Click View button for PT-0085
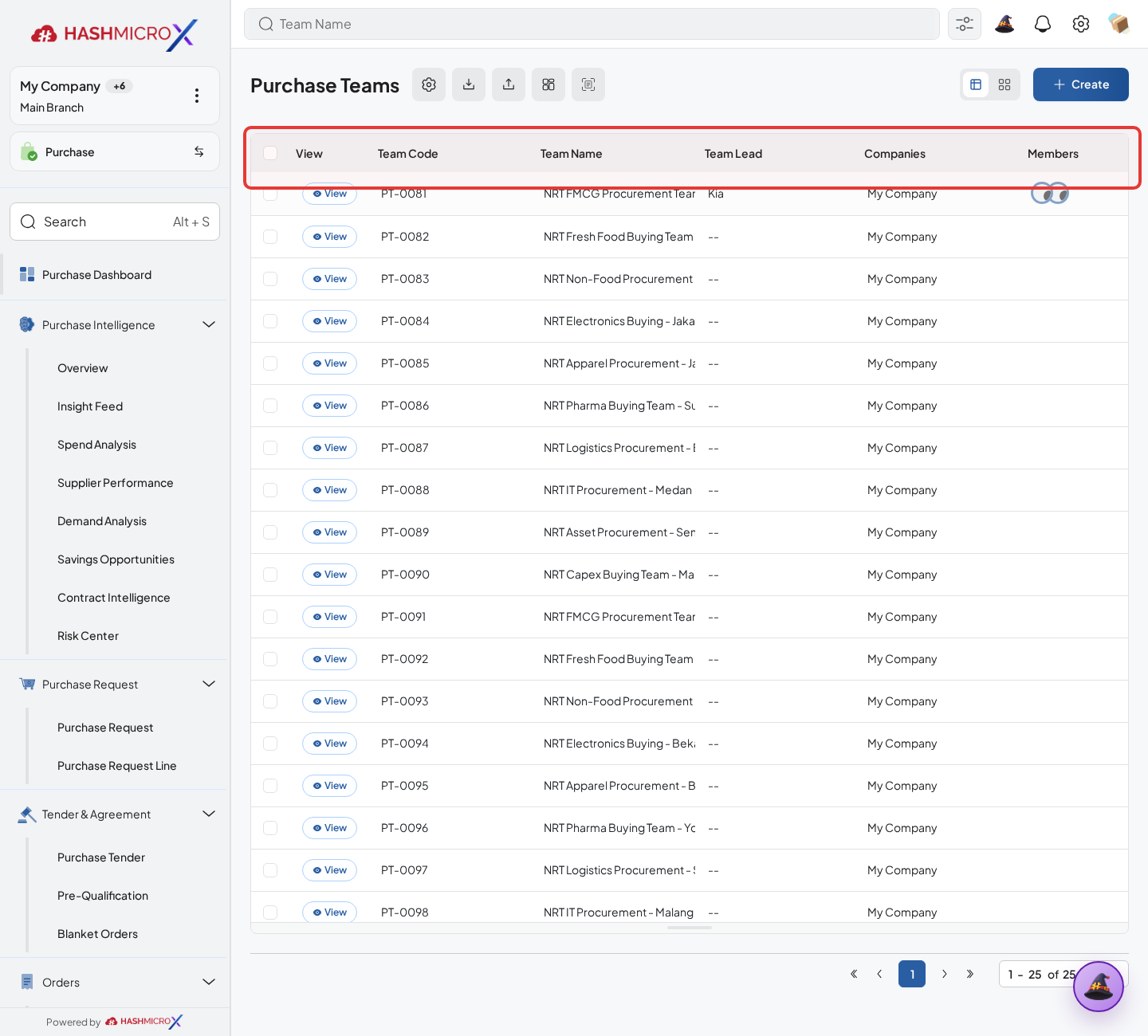This screenshot has width=1148, height=1036. (329, 363)
